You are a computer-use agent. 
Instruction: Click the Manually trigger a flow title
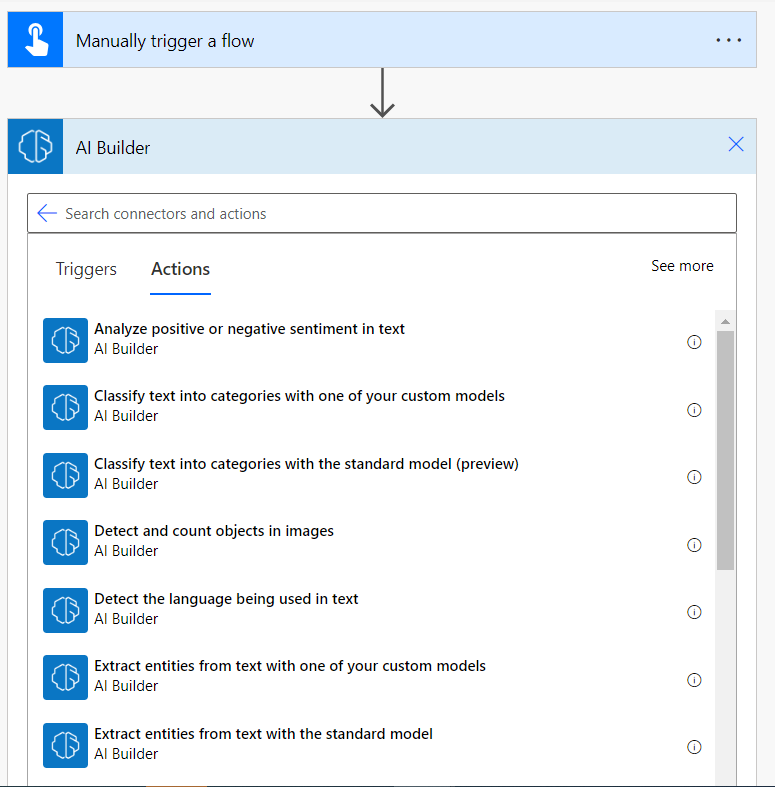[165, 41]
